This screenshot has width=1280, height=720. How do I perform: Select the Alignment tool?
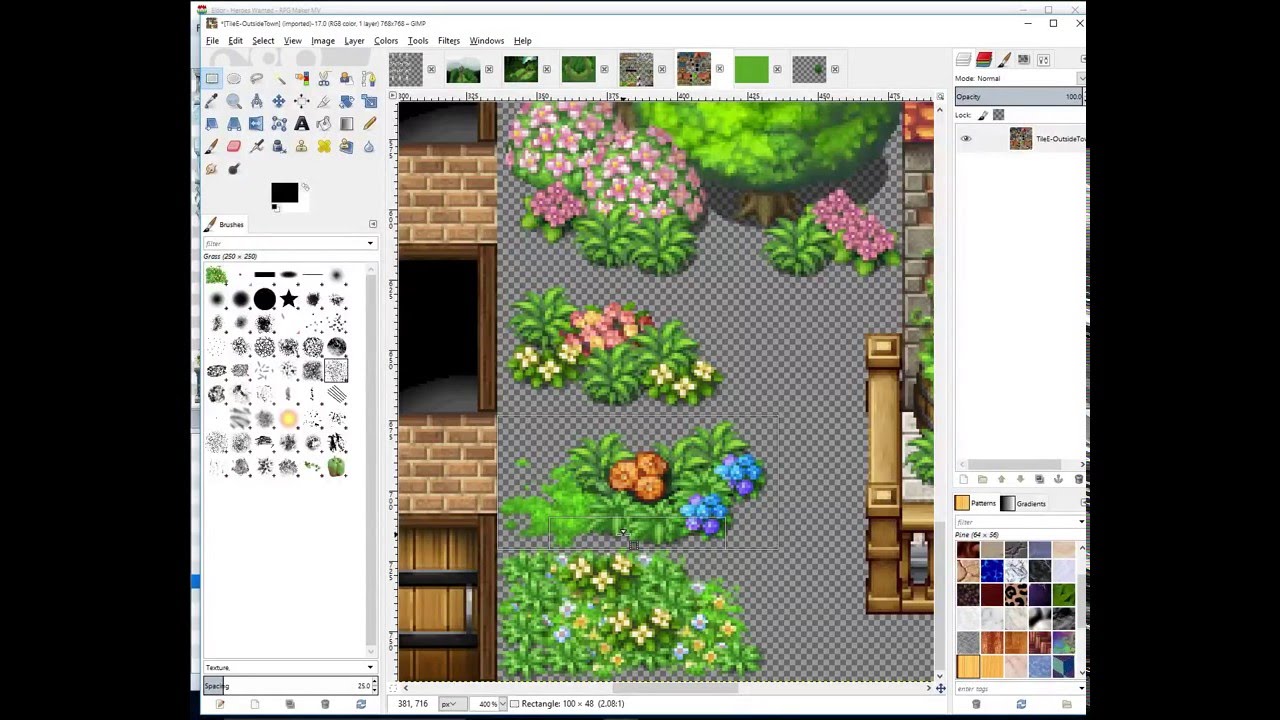tap(302, 101)
